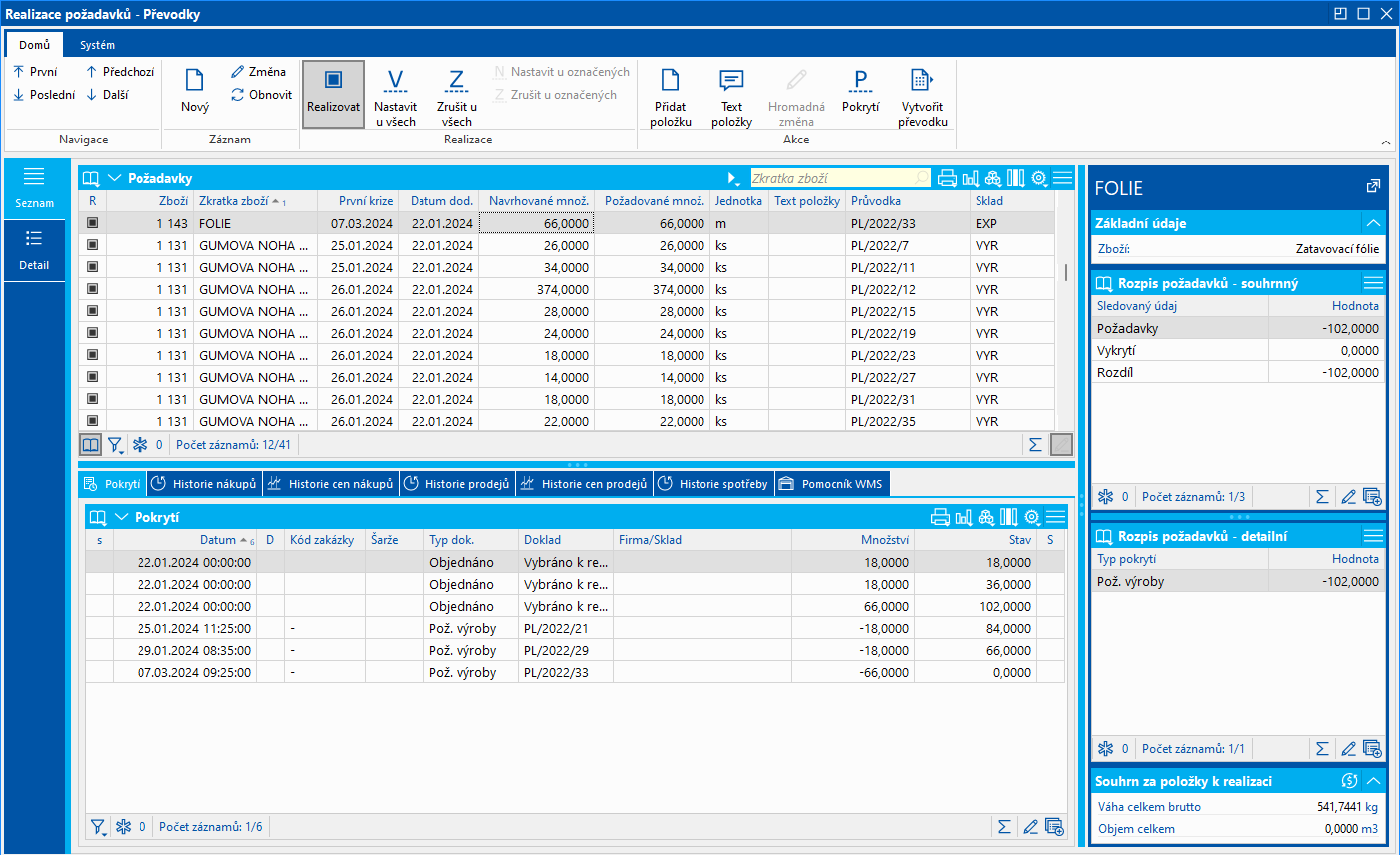Click the Pokrytí ribbon icon
The height and width of the screenshot is (855, 1400).
860,82
